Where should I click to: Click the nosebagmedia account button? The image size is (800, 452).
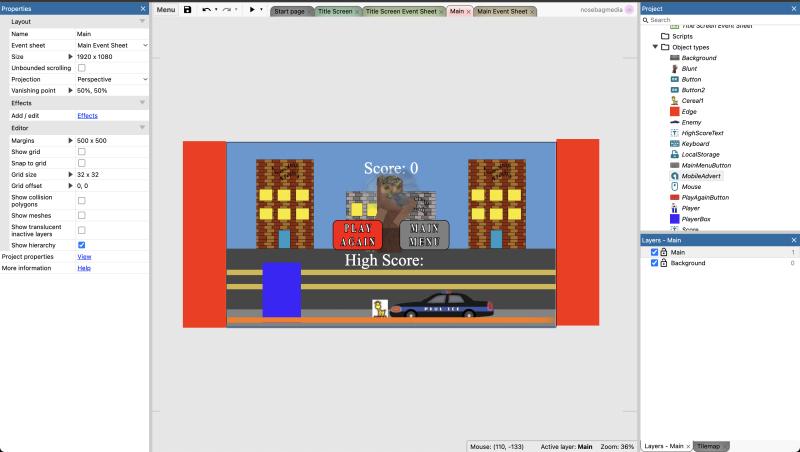(607, 10)
